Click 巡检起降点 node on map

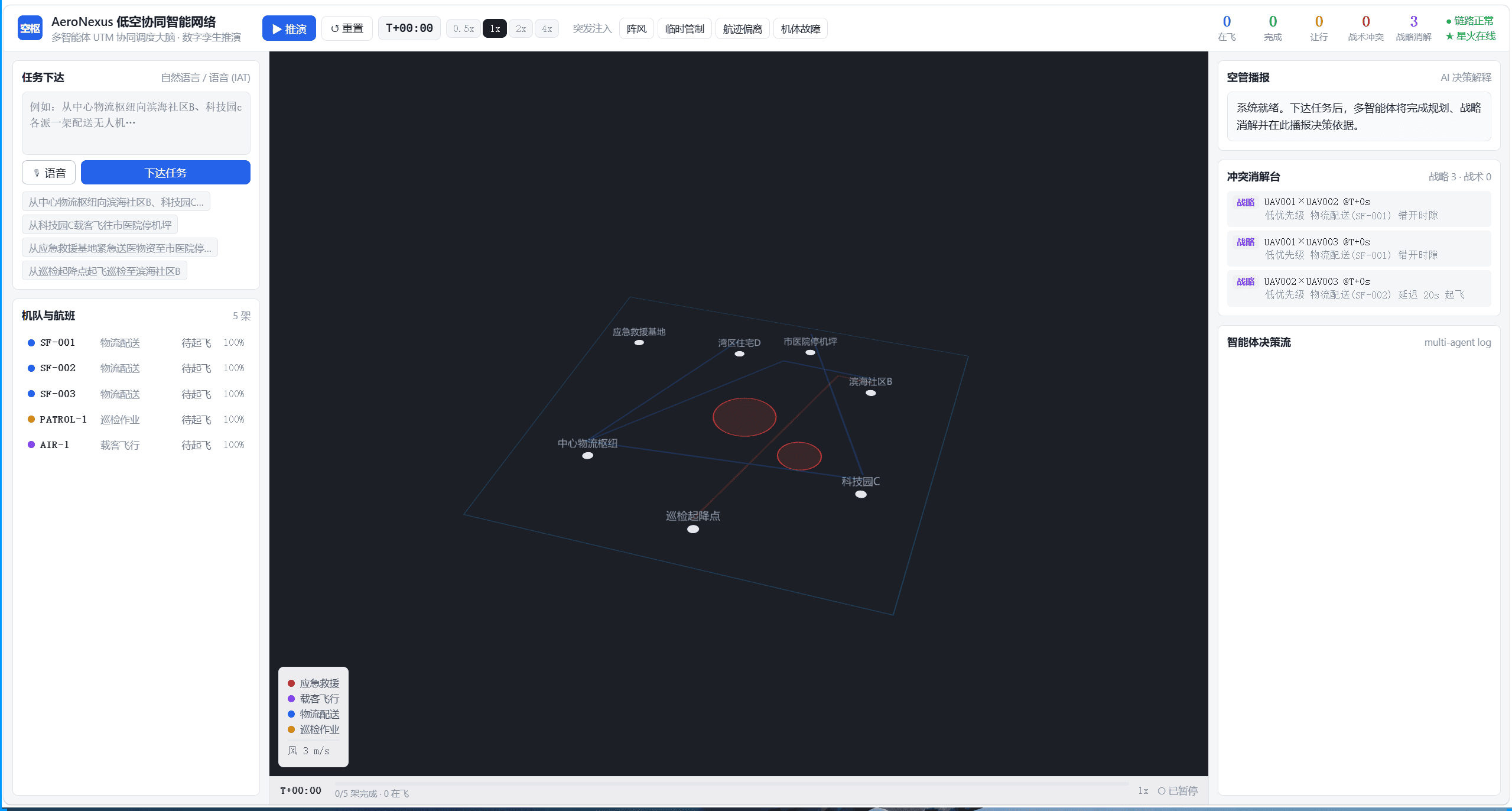click(693, 529)
